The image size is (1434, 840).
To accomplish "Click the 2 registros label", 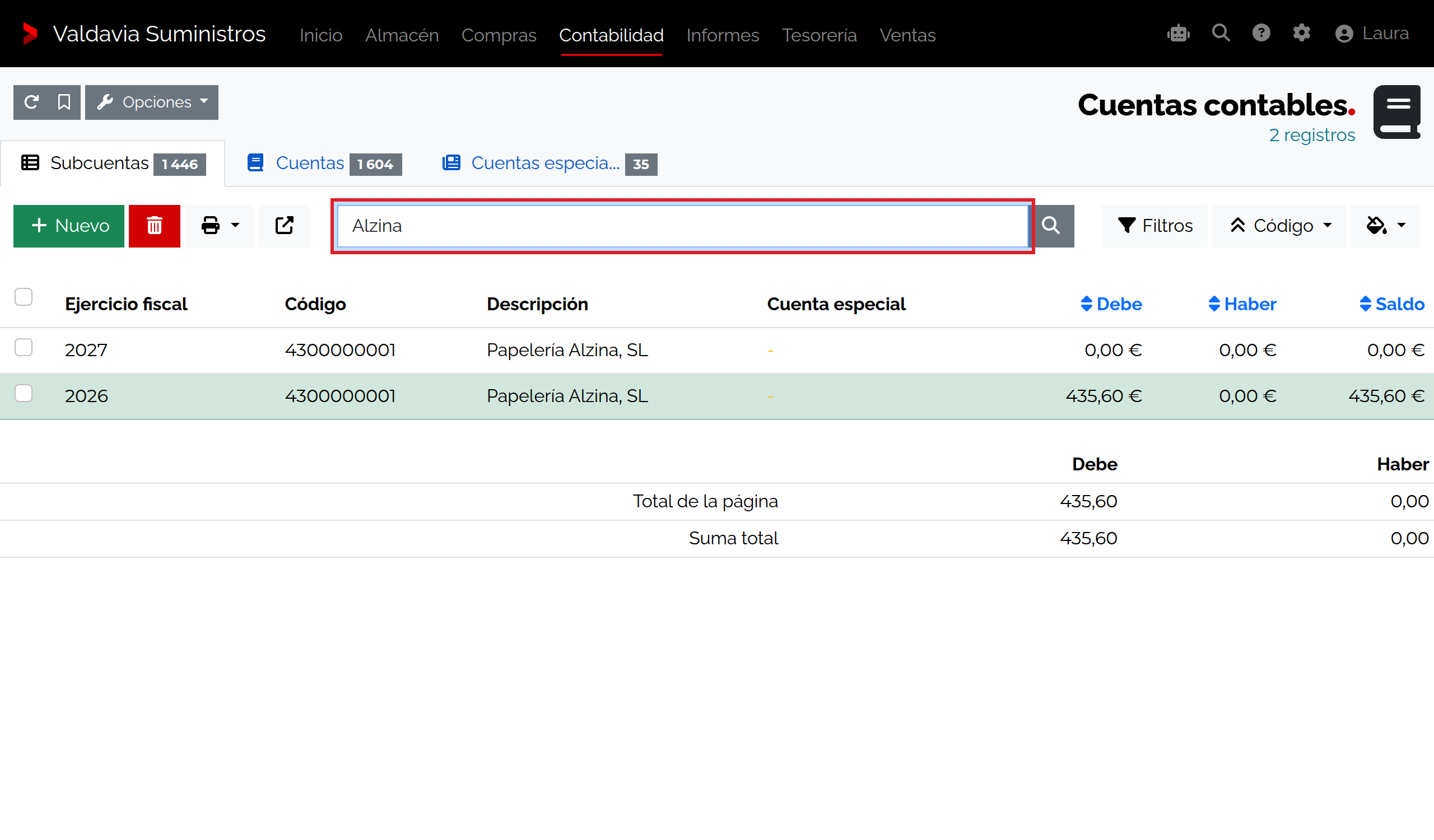I will (1312, 135).
